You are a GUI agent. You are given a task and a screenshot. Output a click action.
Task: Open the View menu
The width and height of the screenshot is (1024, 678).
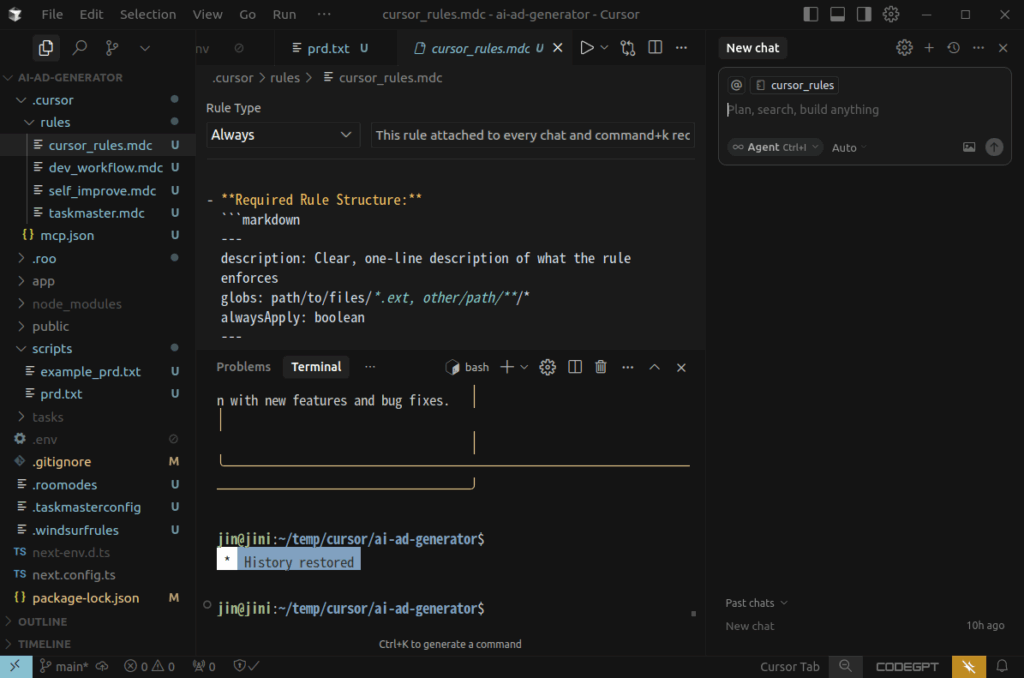pos(207,14)
